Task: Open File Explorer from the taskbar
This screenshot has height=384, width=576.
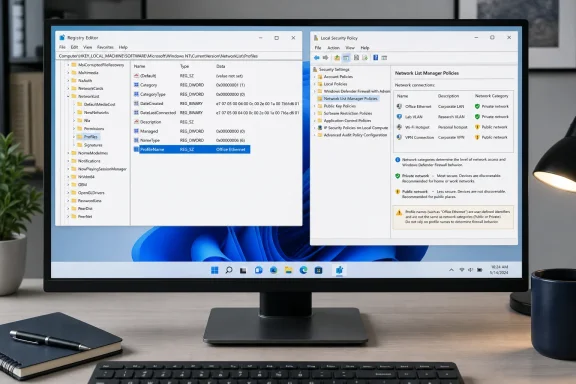Action: point(288,270)
